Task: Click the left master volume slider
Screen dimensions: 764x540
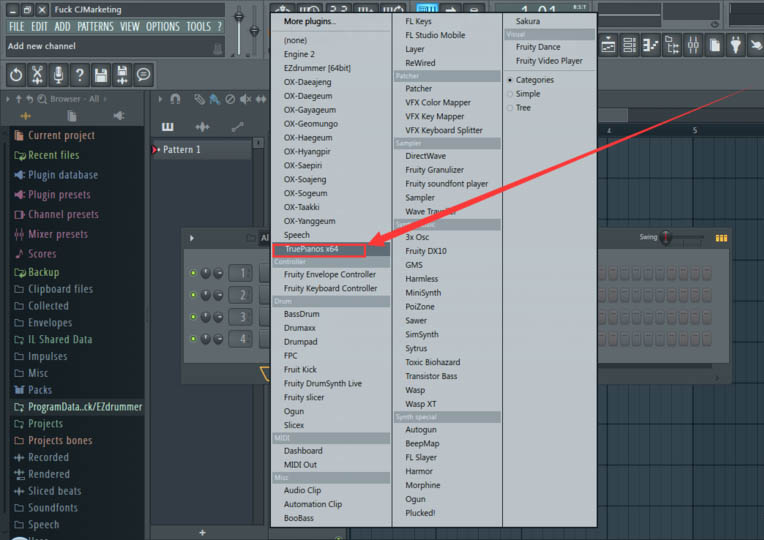Action: tap(239, 29)
